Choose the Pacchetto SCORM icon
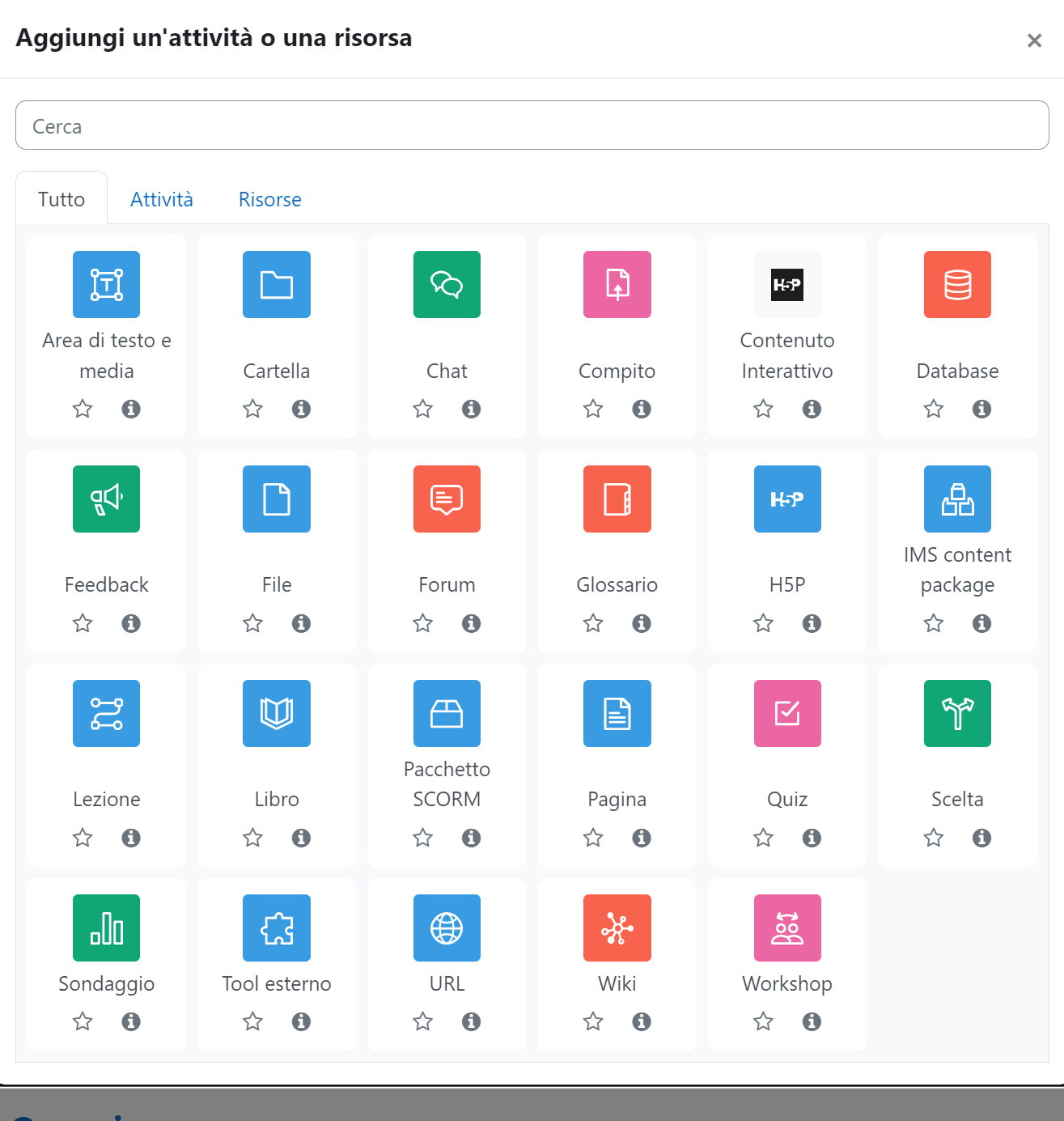The height and width of the screenshot is (1121, 1064). [x=447, y=713]
